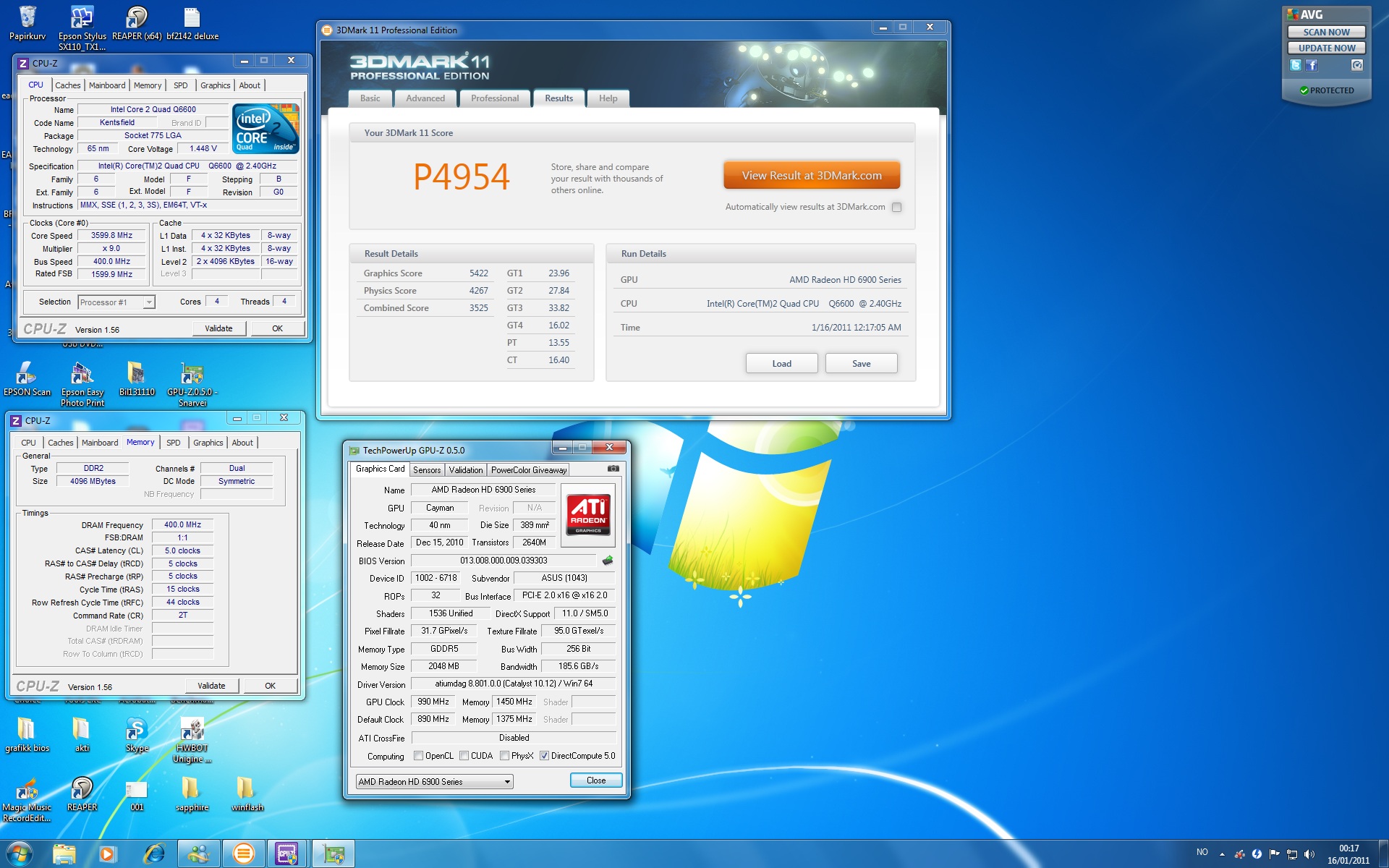Open the akti folder on desktop
This screenshot has width=1389, height=868.
tap(82, 735)
